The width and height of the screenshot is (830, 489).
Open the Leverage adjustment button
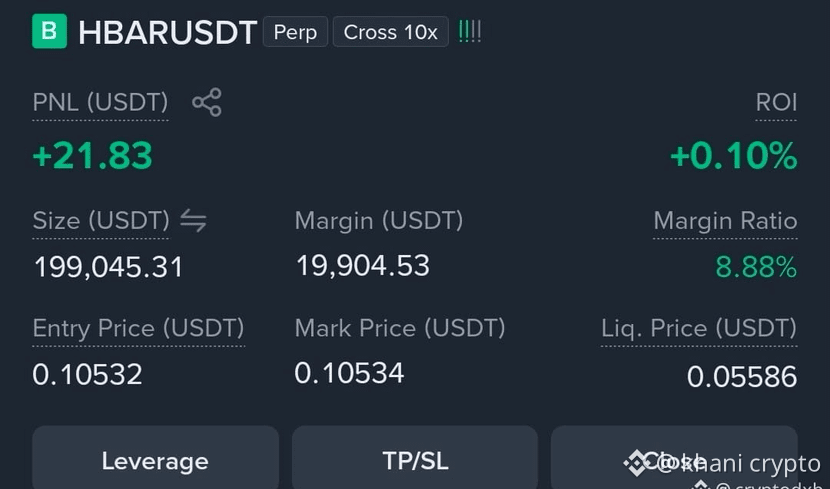[155, 458]
